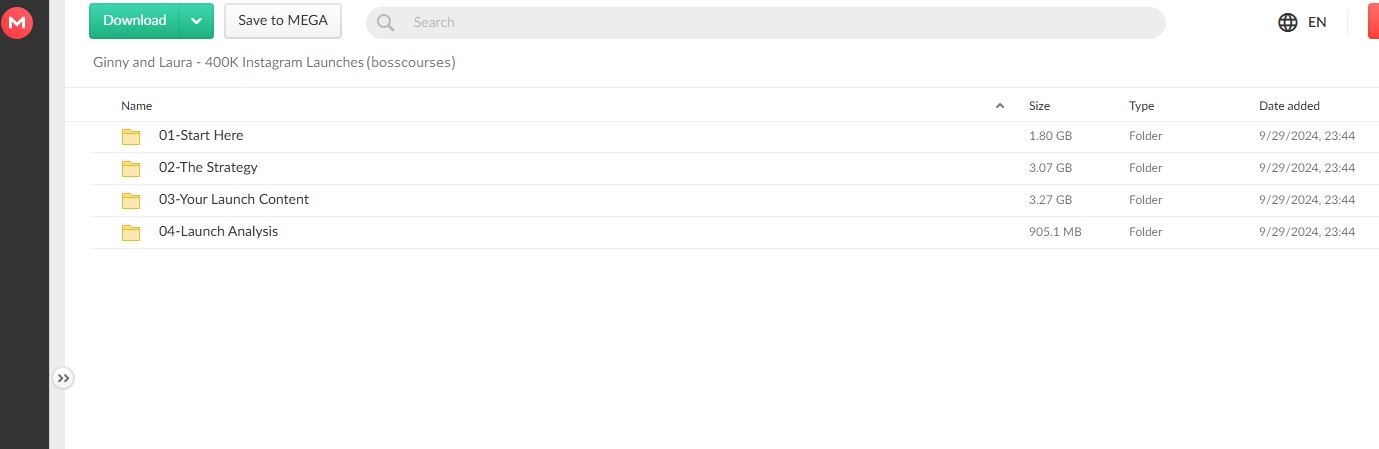
Task: Toggle sort order arrow in Name column
Action: pos(1000,106)
